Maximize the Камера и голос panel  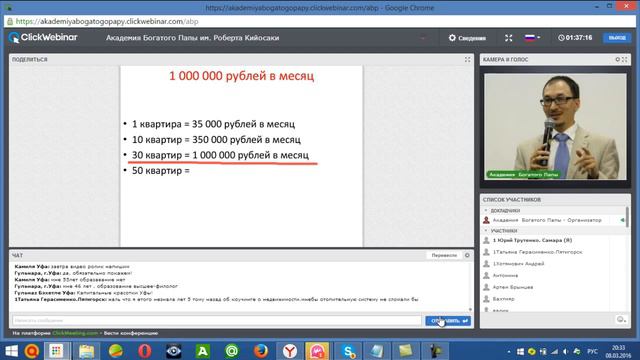pyautogui.click(x=624, y=60)
